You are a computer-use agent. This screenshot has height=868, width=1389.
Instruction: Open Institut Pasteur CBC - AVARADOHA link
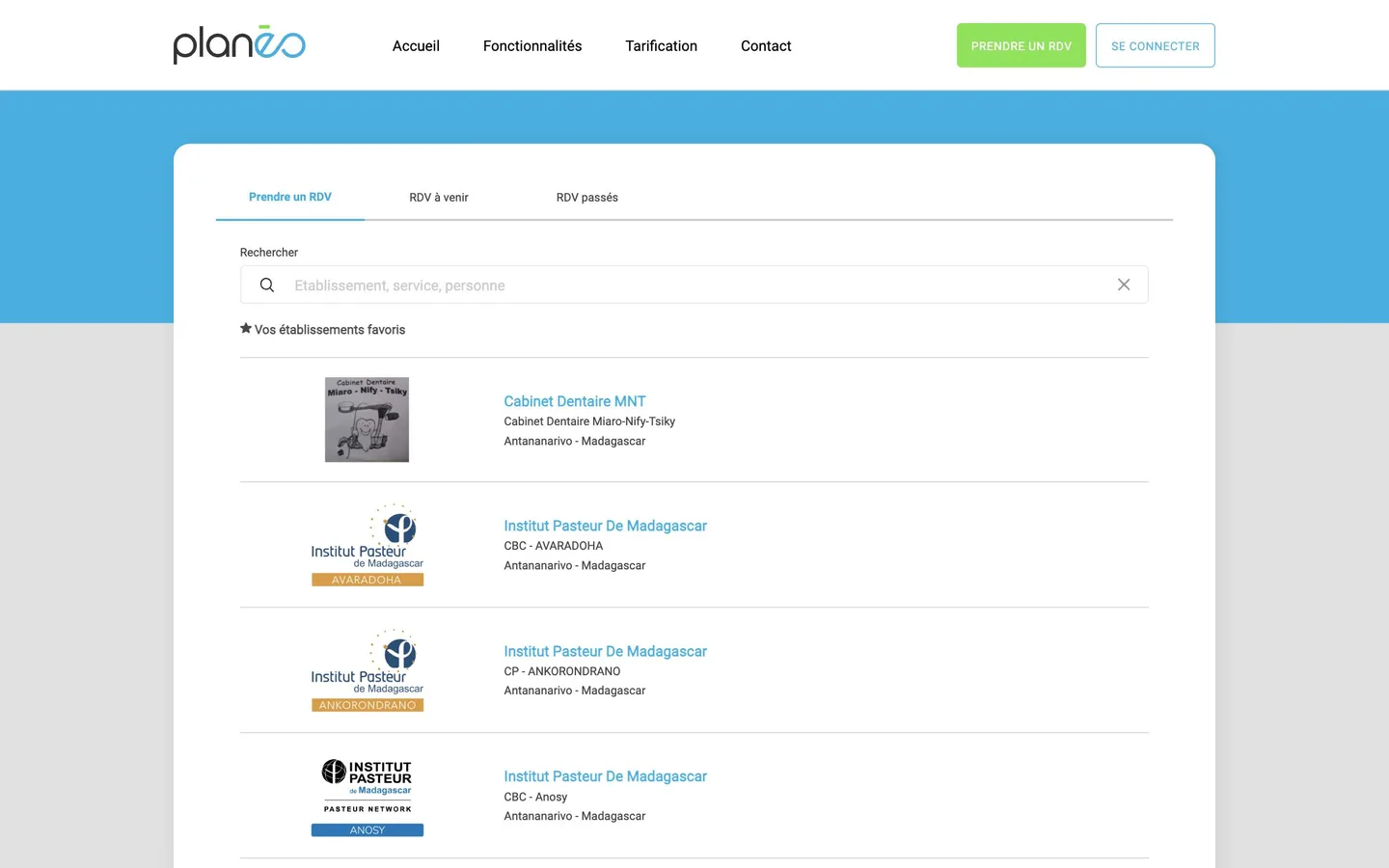(606, 526)
